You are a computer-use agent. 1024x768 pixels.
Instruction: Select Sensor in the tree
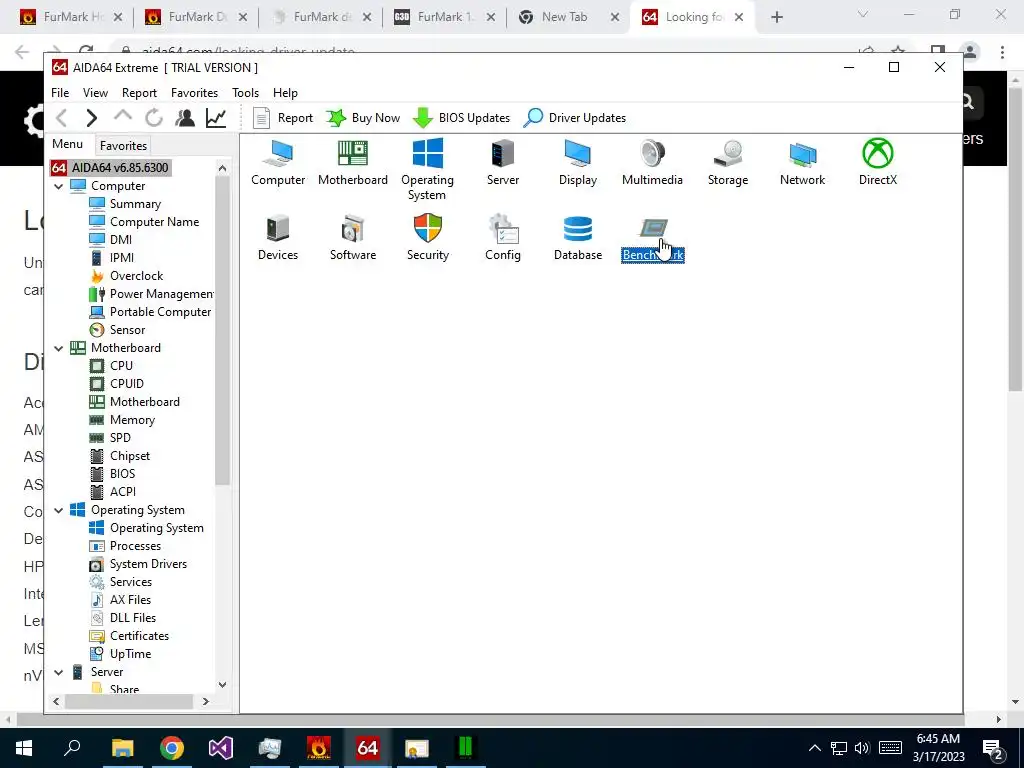point(117,330)
